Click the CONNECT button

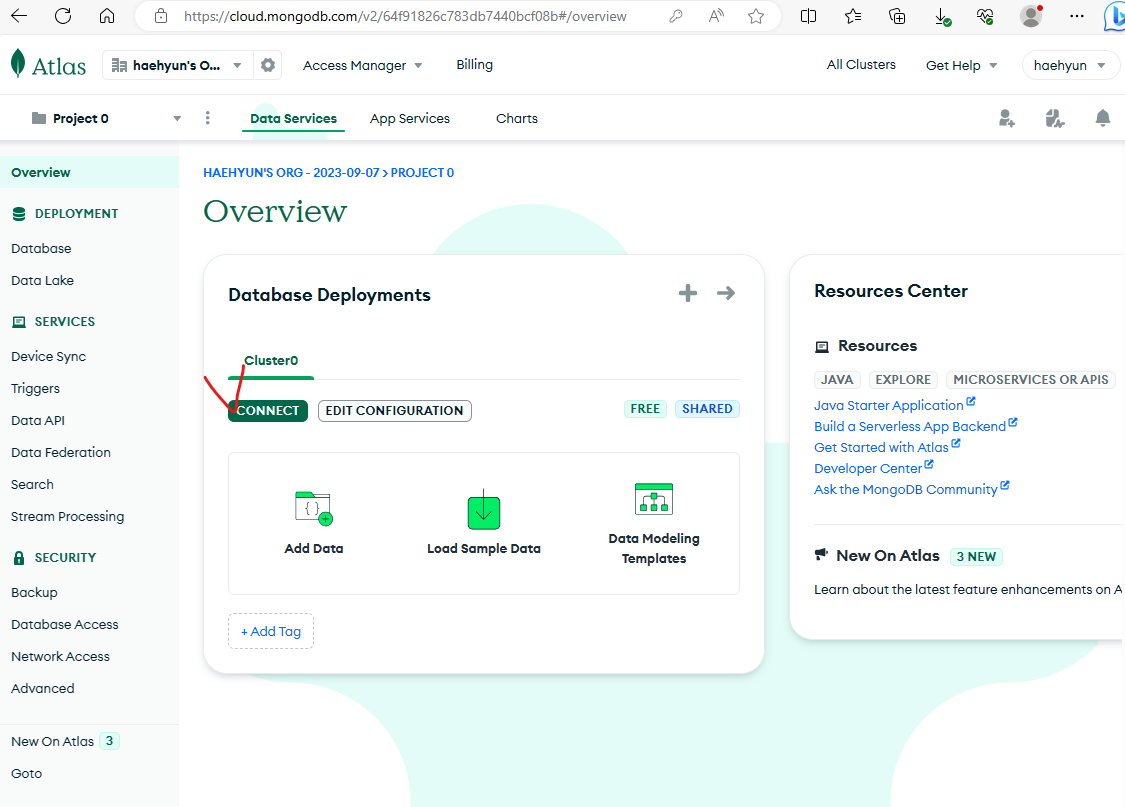pos(268,410)
